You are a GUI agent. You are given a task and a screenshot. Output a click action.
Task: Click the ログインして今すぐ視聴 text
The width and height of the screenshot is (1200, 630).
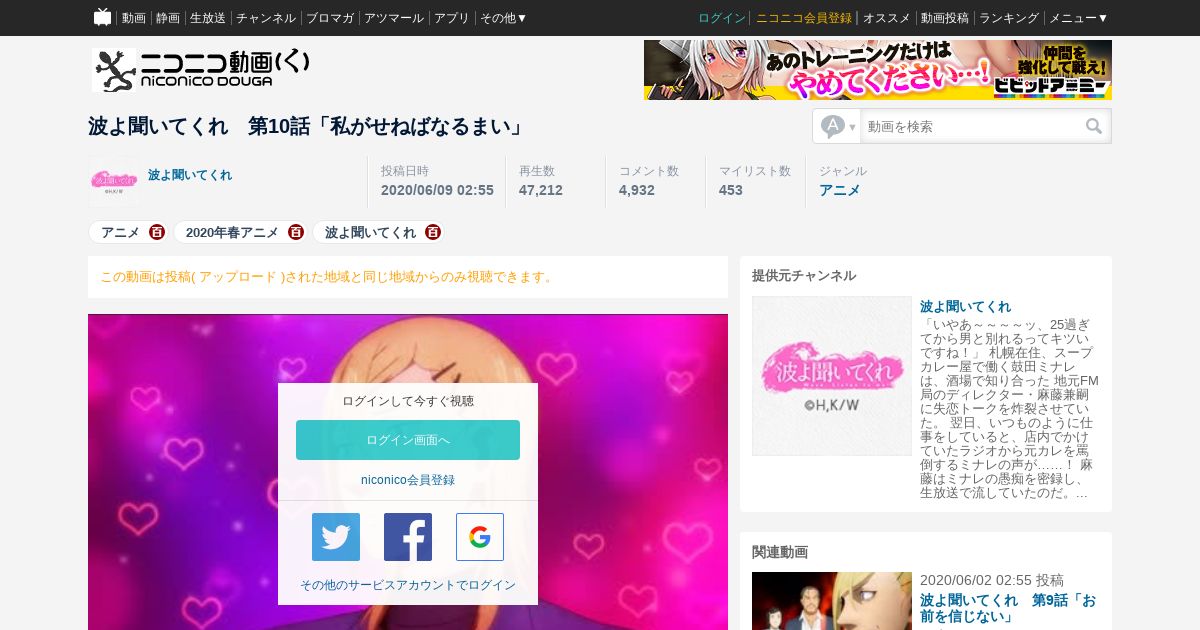coord(408,401)
